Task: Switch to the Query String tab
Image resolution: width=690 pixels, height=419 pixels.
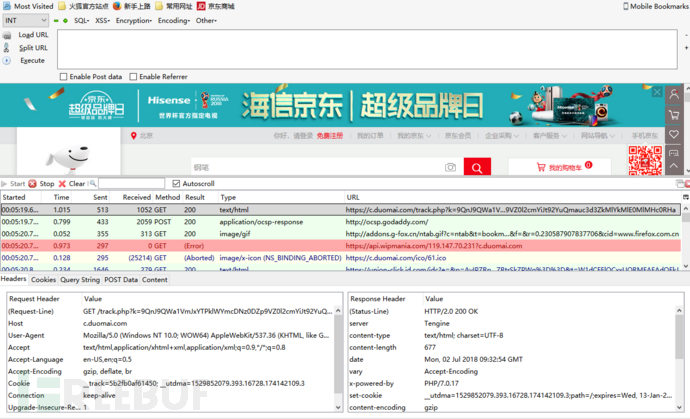Action: point(80,279)
